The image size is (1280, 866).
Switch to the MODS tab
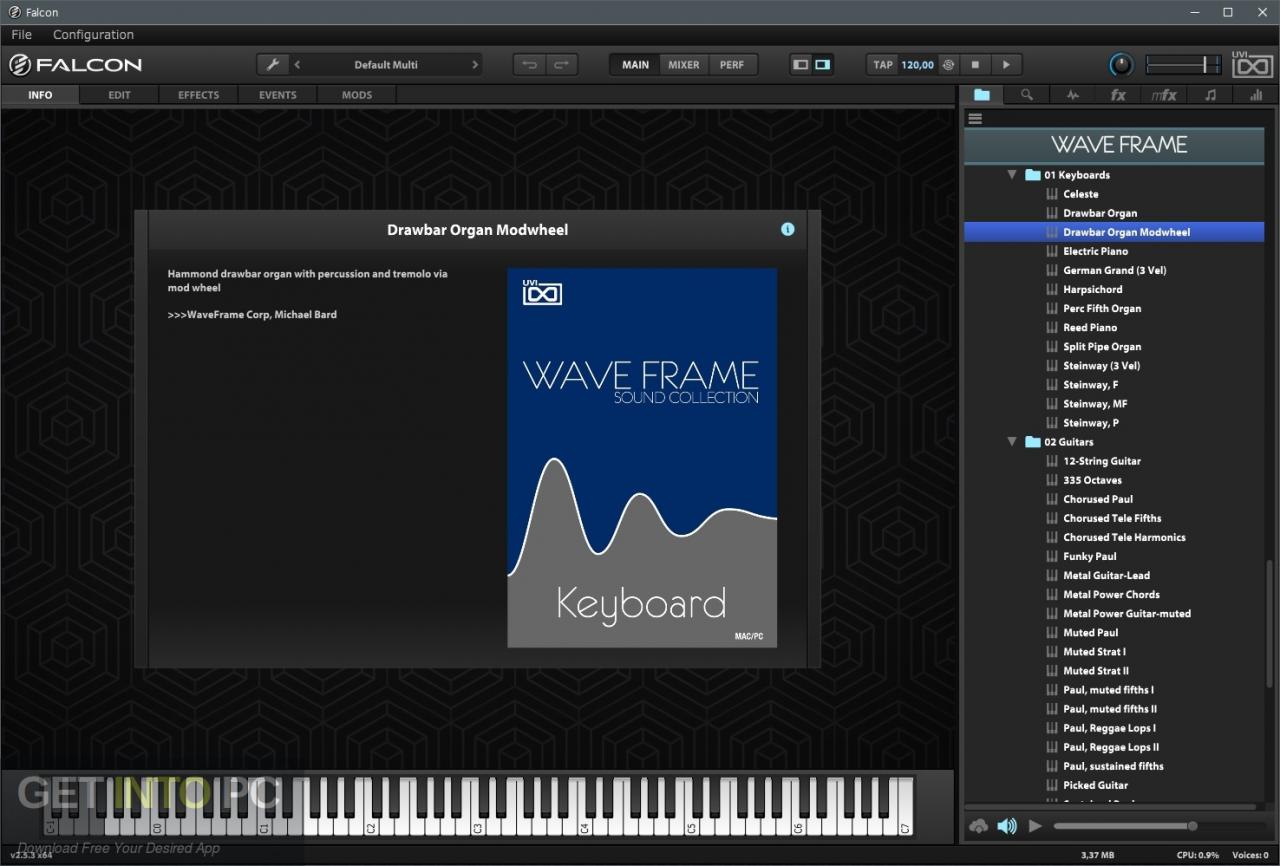click(356, 95)
